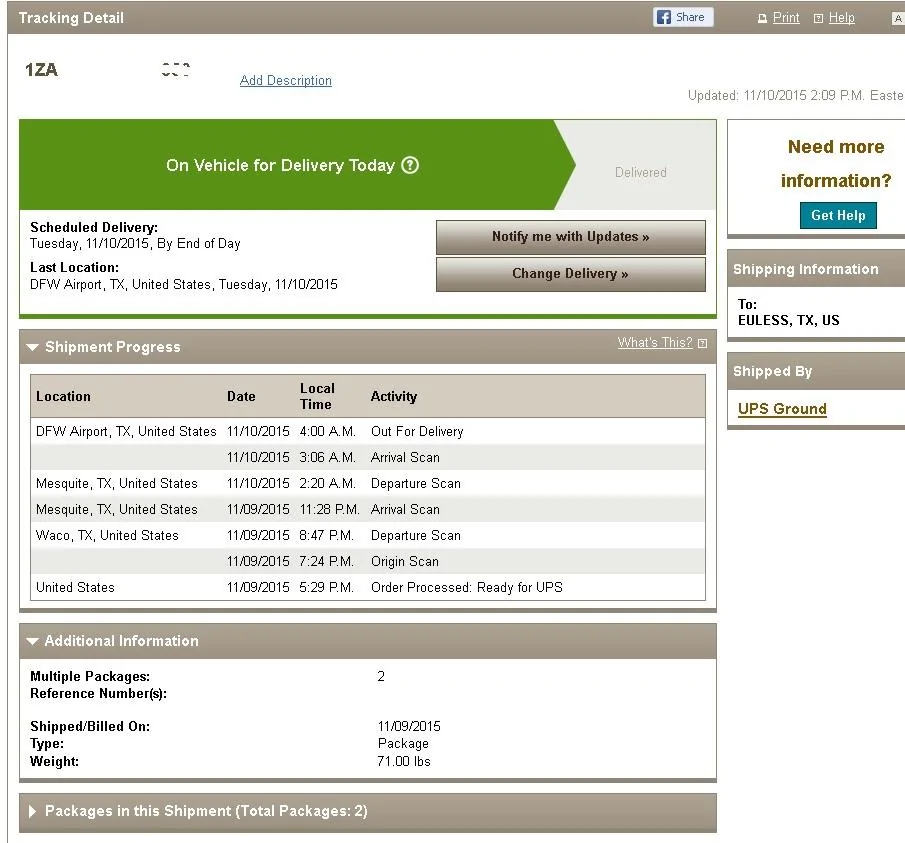
Task: Click the Get Help button
Action: point(838,215)
